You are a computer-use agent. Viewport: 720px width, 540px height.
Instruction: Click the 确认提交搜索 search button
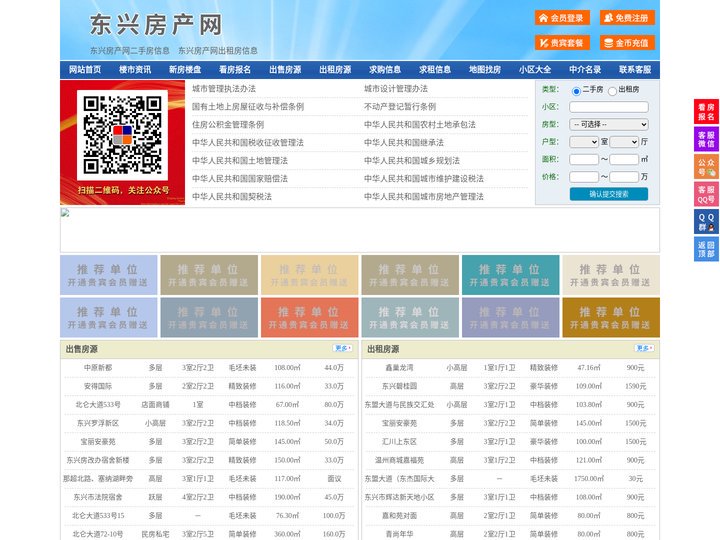pos(609,194)
